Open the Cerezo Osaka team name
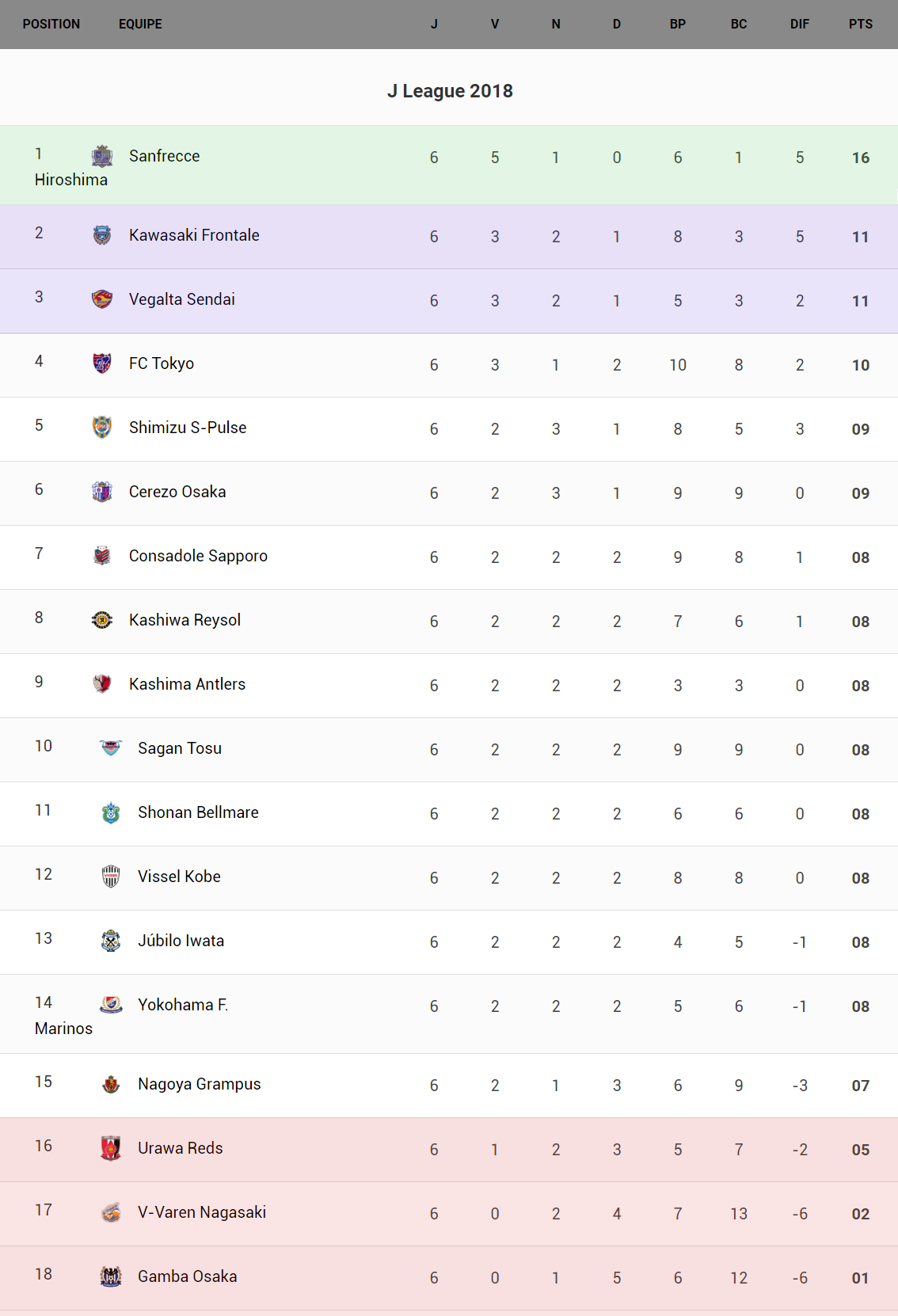This screenshot has height=1316, width=898. click(x=177, y=492)
